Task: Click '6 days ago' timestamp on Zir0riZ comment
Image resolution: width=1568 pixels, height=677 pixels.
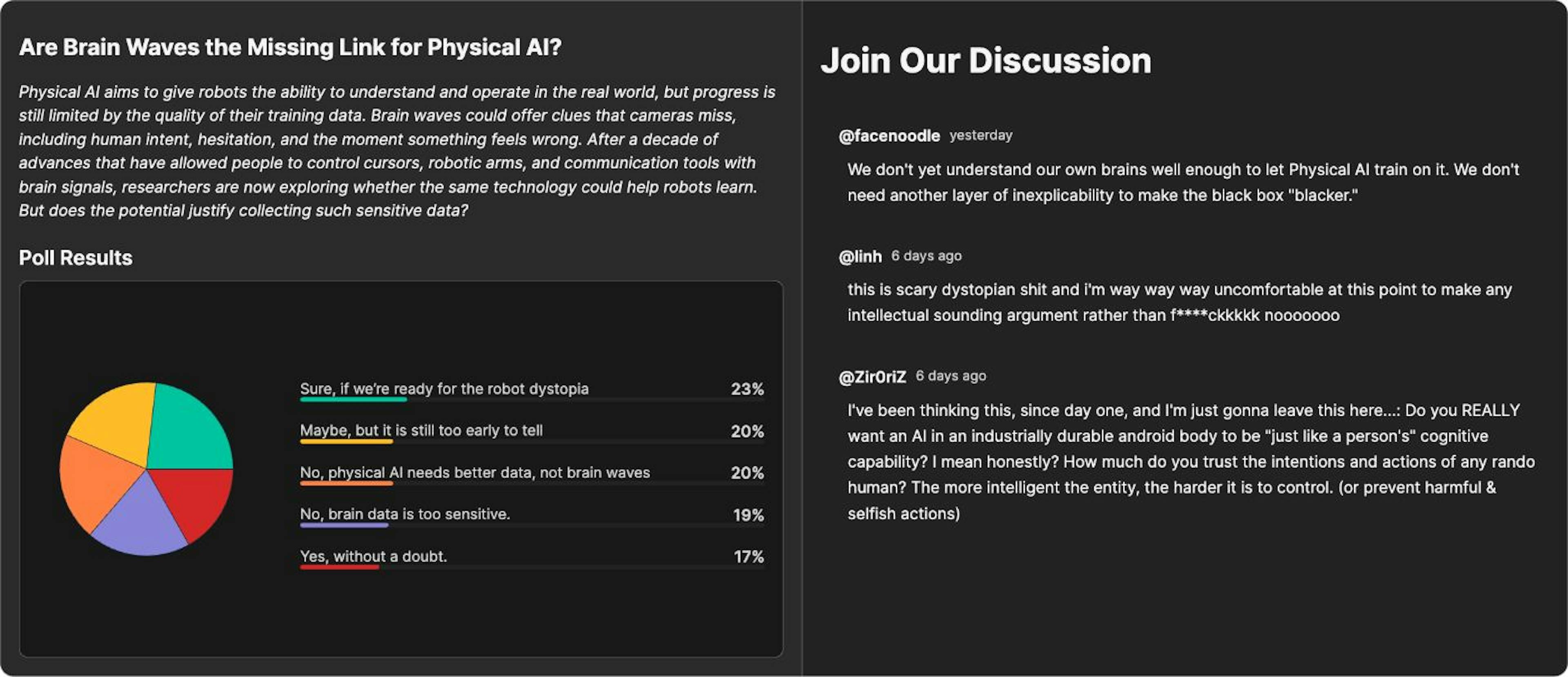Action: [951, 376]
